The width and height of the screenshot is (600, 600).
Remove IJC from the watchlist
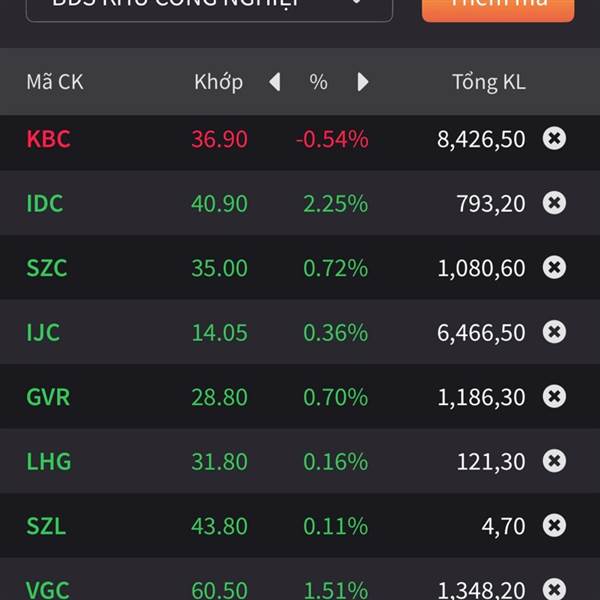[x=554, y=332]
